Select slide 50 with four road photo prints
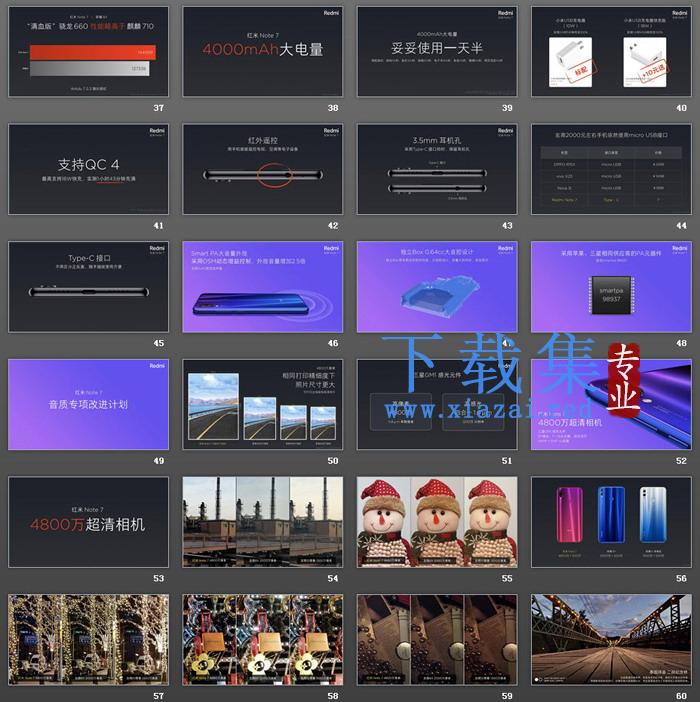Screen dimensions: 700x702 coord(263,404)
